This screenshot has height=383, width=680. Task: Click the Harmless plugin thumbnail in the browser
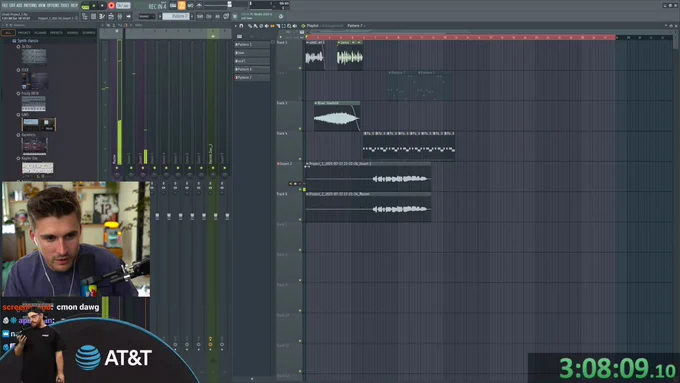(34, 146)
